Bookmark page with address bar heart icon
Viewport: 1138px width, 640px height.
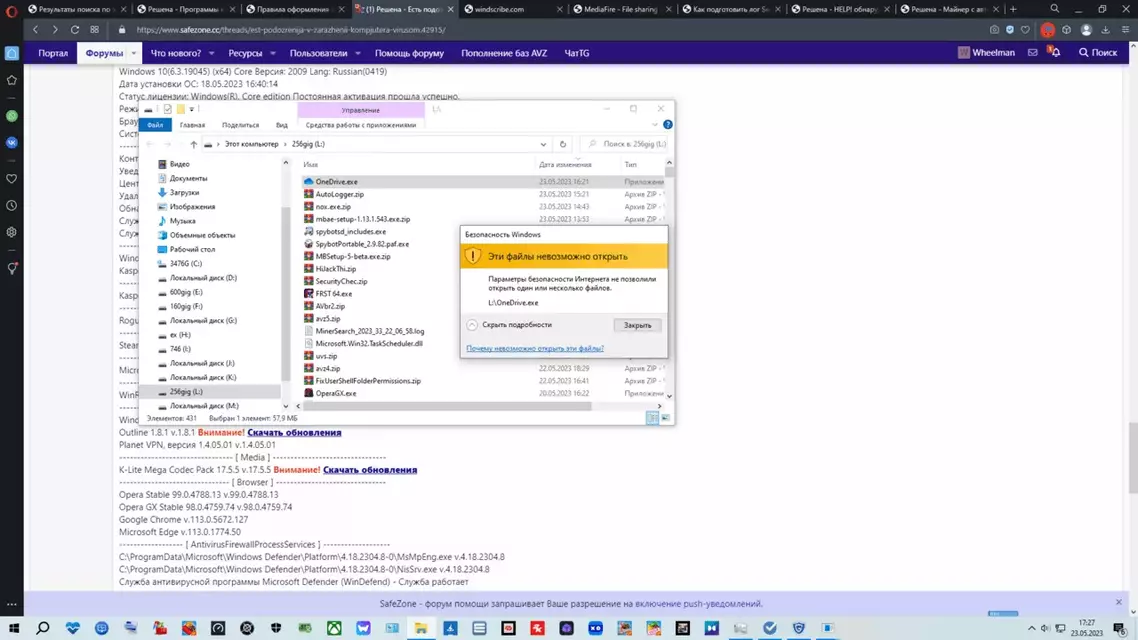1026,30
